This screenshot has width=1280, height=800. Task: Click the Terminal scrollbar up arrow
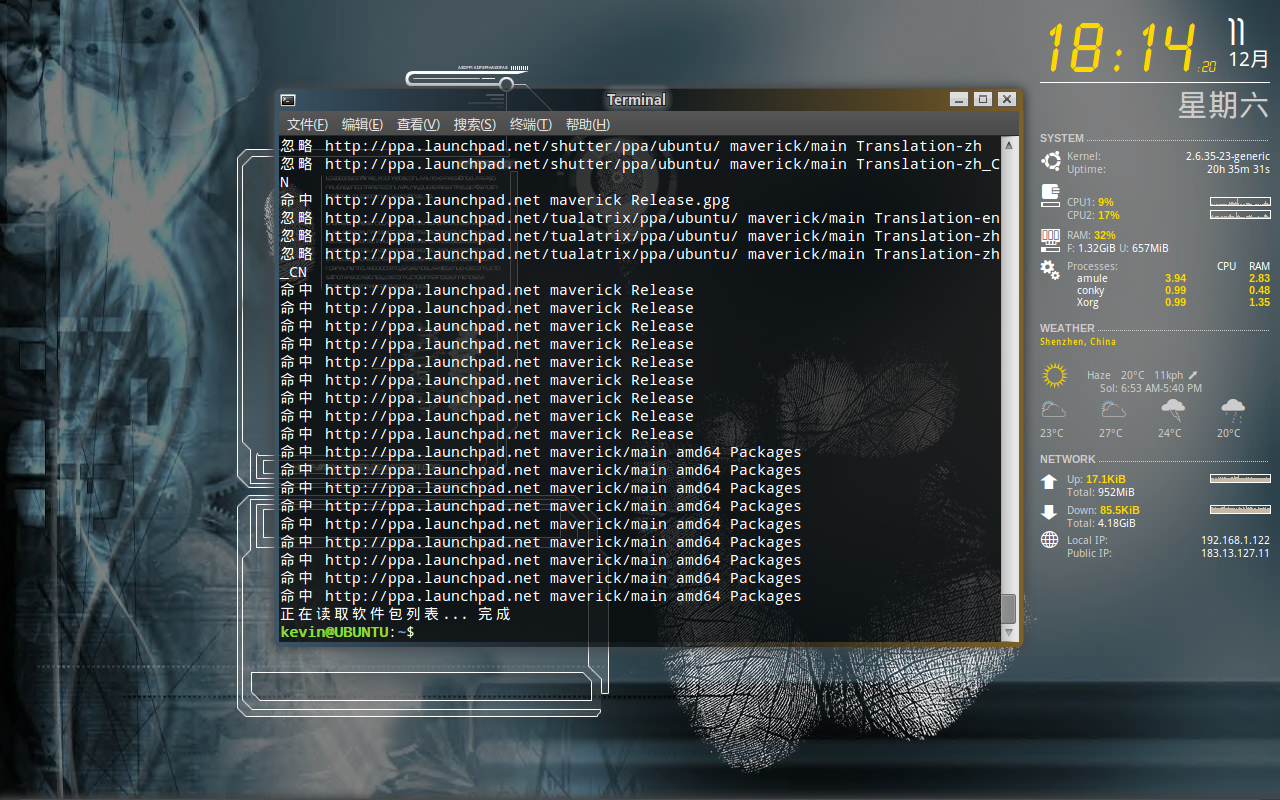[1009, 145]
